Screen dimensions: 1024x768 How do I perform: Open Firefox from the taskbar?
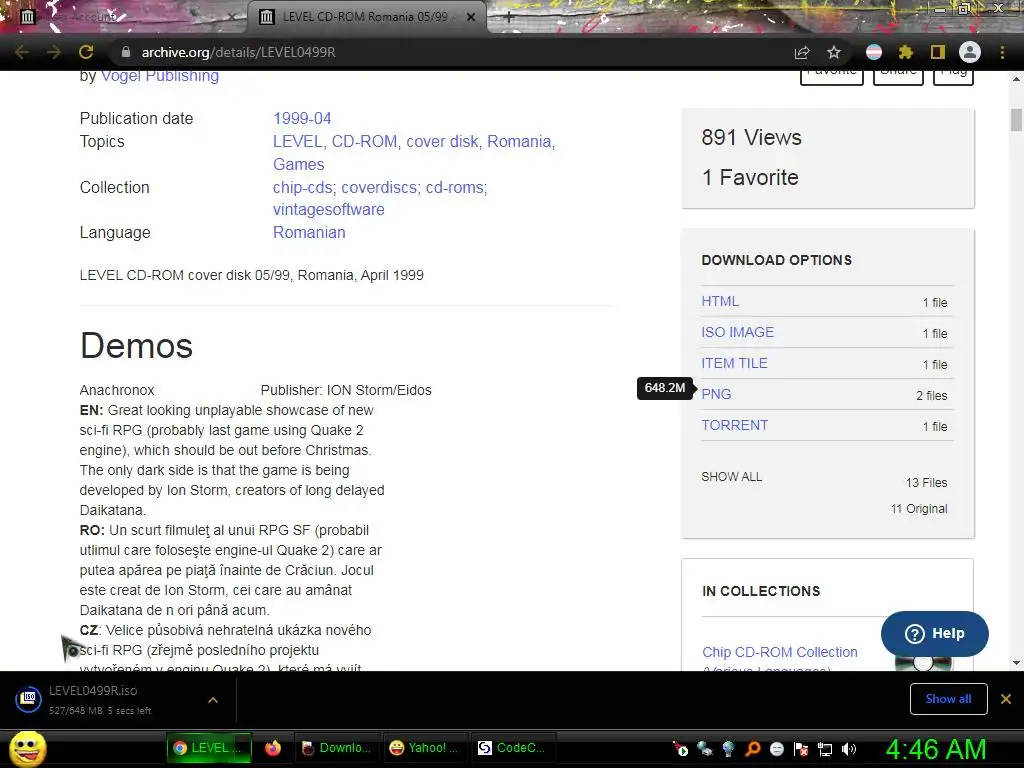[272, 748]
